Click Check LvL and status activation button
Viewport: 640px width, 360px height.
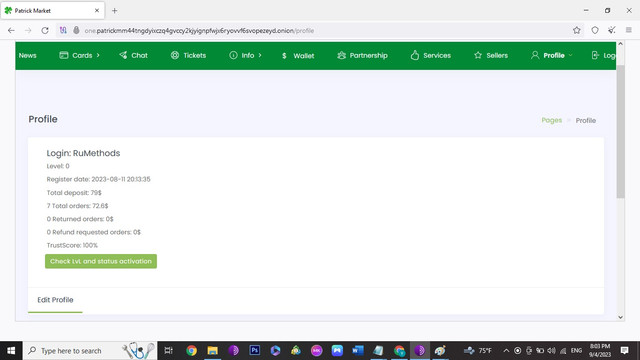101,261
